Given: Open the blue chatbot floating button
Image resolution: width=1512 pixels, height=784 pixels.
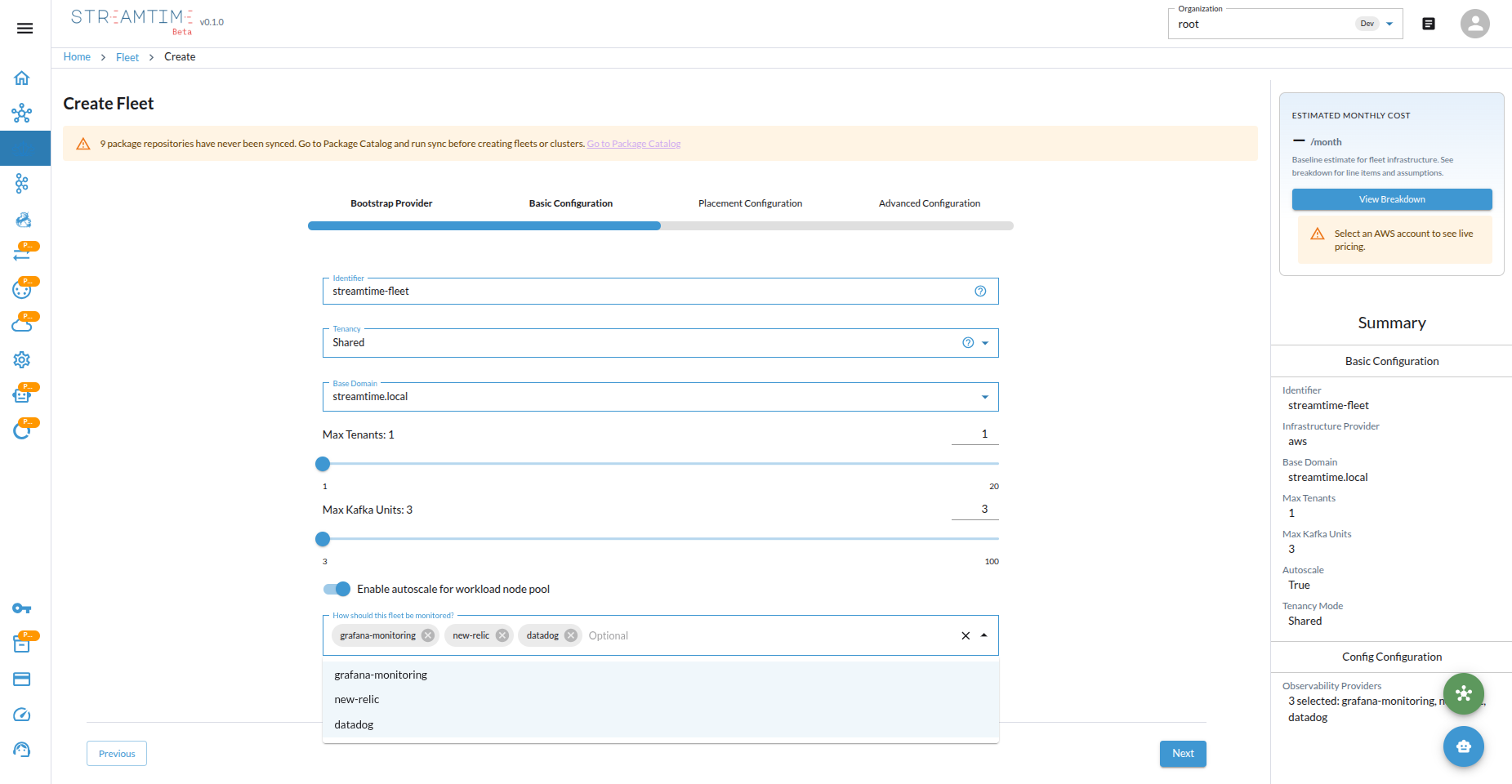Looking at the screenshot, I should (x=1464, y=746).
